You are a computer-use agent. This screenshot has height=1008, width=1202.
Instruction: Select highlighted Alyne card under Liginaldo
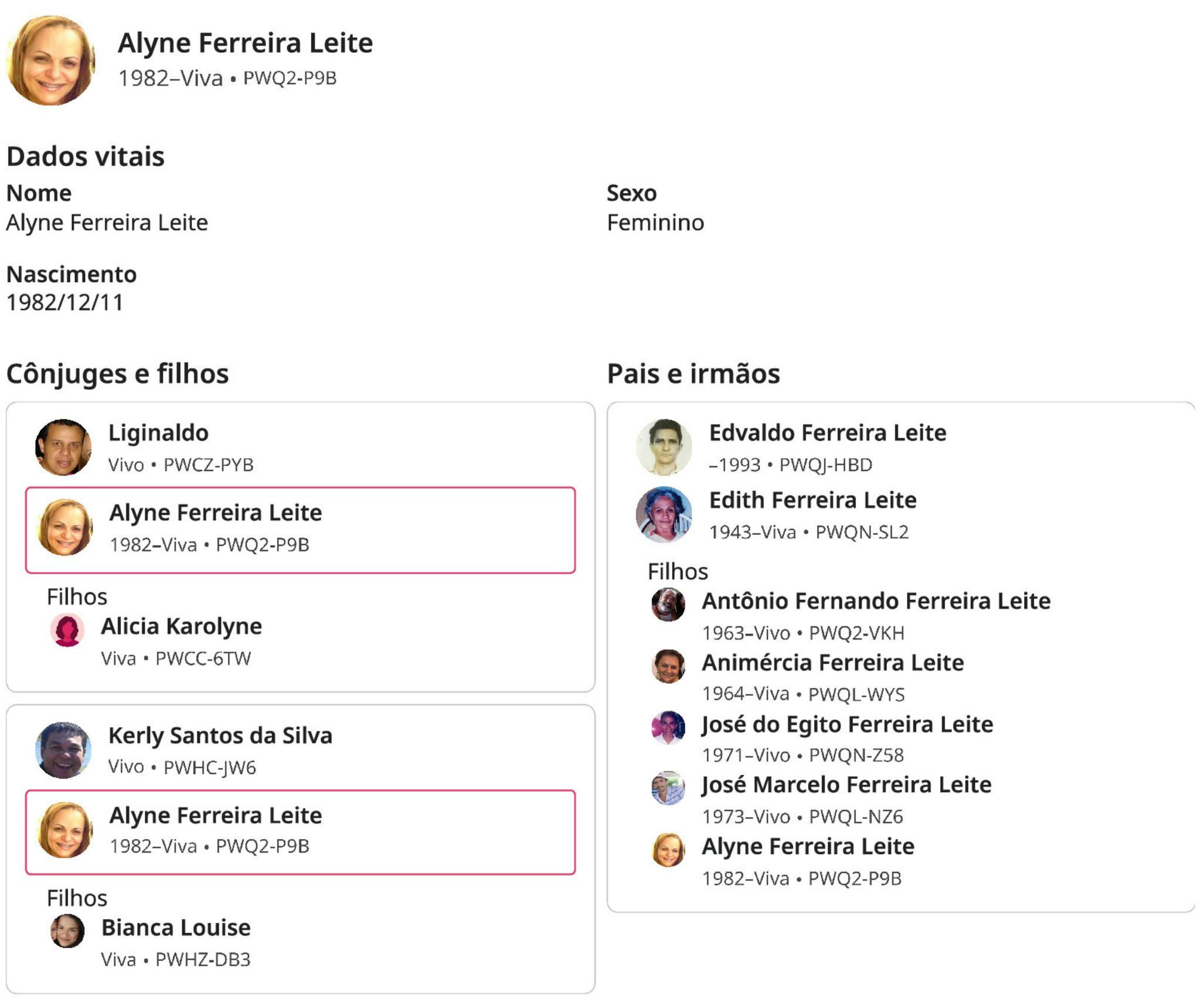[300, 530]
